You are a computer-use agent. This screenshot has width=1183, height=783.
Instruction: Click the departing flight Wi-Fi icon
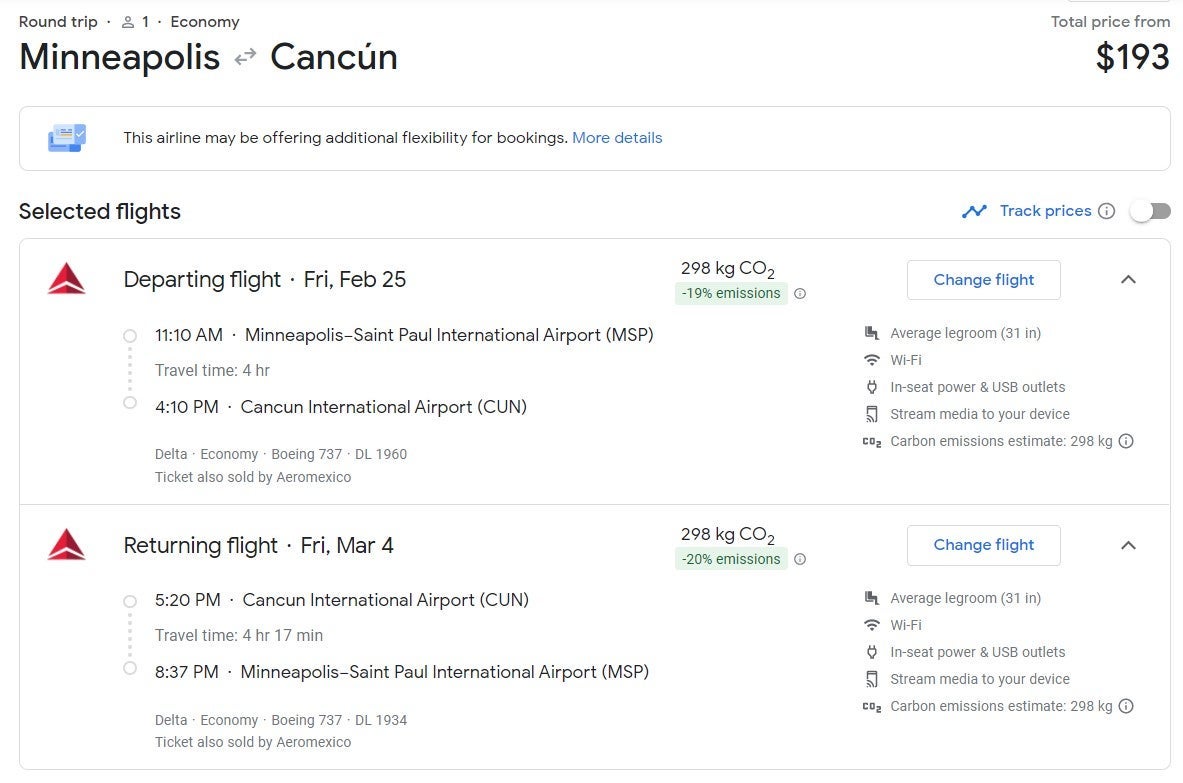(872, 360)
